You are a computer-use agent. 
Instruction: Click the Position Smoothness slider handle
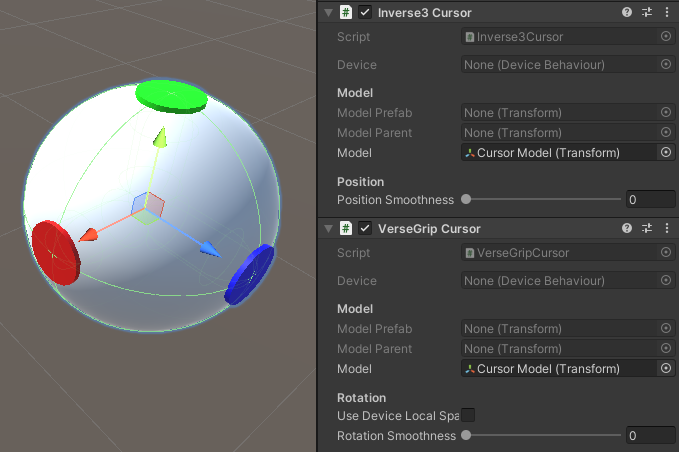(x=466, y=200)
